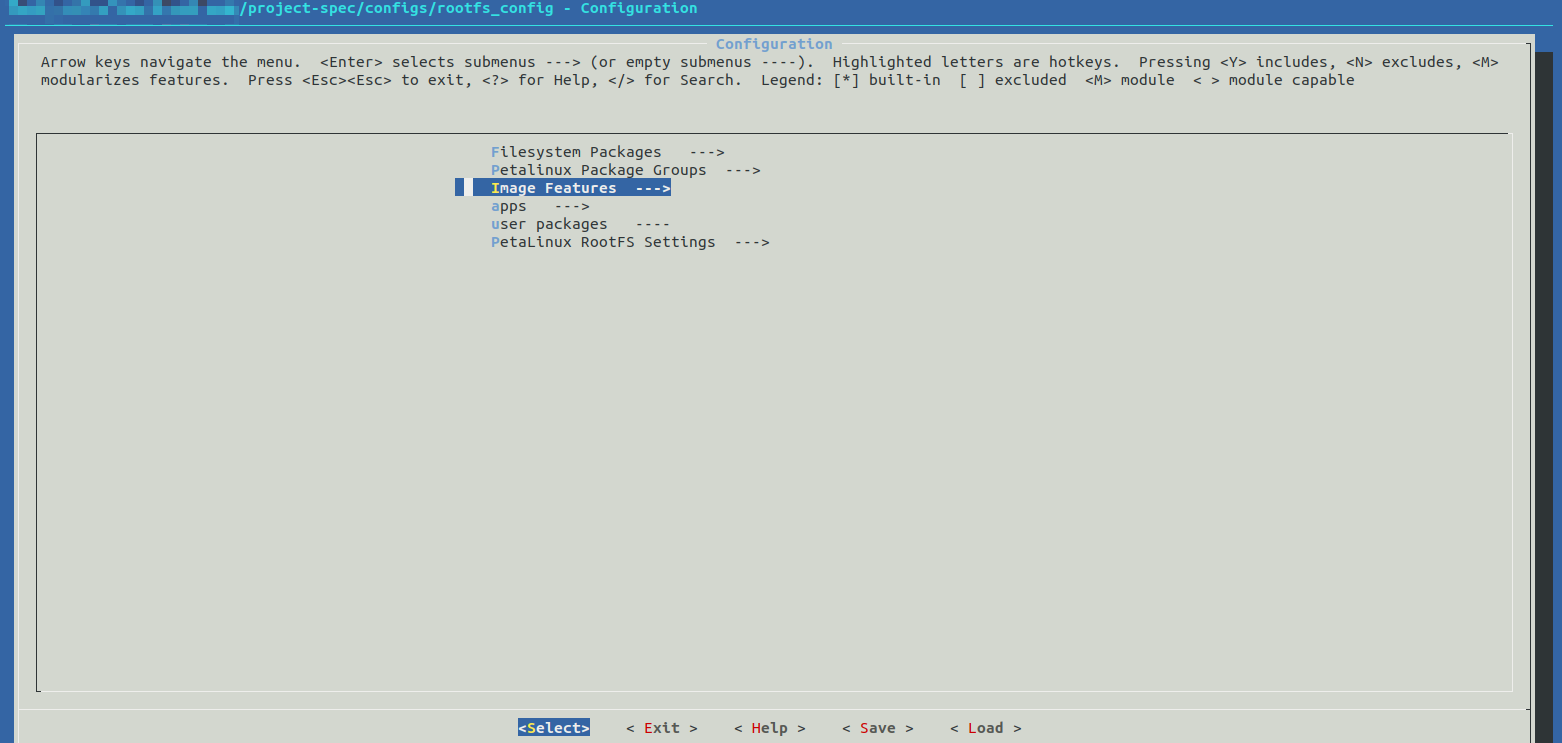The image size is (1562, 743).
Task: Click the Filesystem Packages submenu arrow
Action: (707, 152)
